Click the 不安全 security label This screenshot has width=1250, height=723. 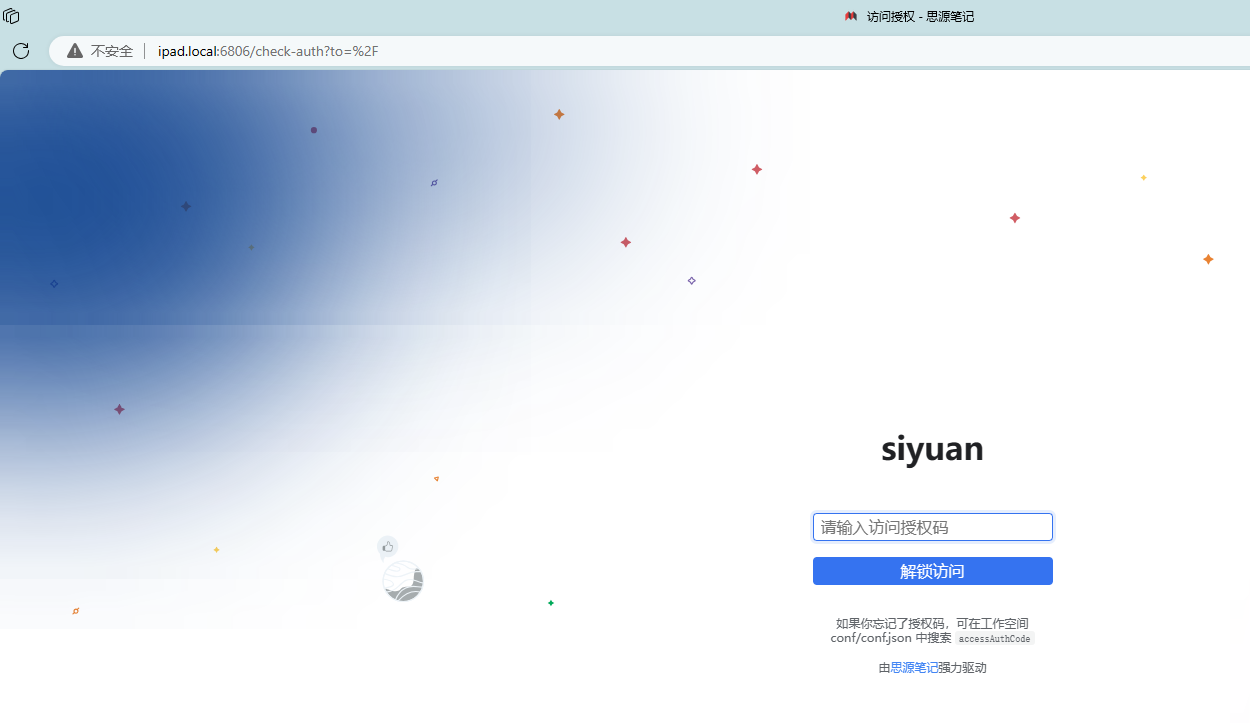(112, 51)
